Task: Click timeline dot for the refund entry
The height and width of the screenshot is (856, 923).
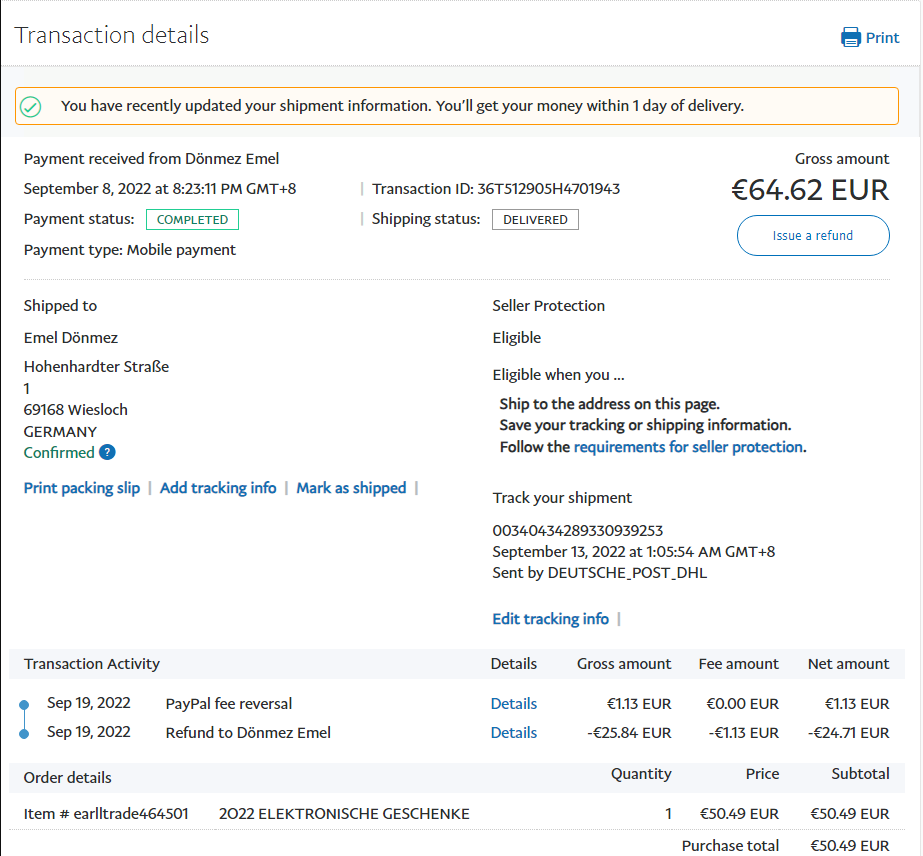Action: (25, 734)
